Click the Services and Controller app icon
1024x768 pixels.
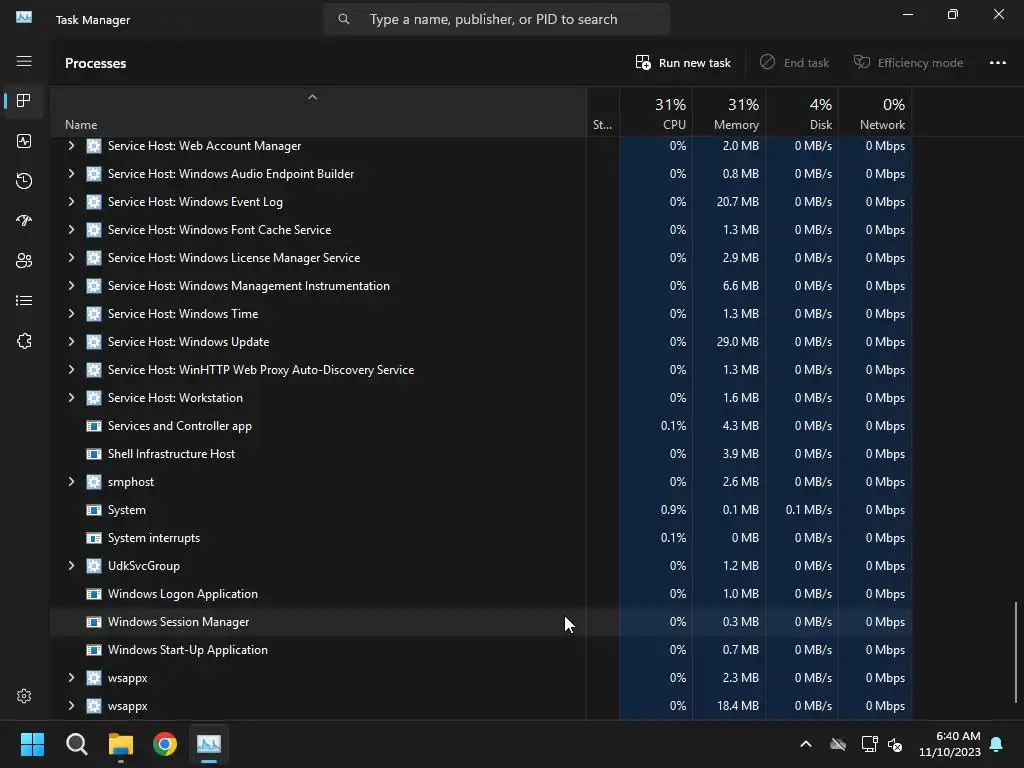point(94,426)
